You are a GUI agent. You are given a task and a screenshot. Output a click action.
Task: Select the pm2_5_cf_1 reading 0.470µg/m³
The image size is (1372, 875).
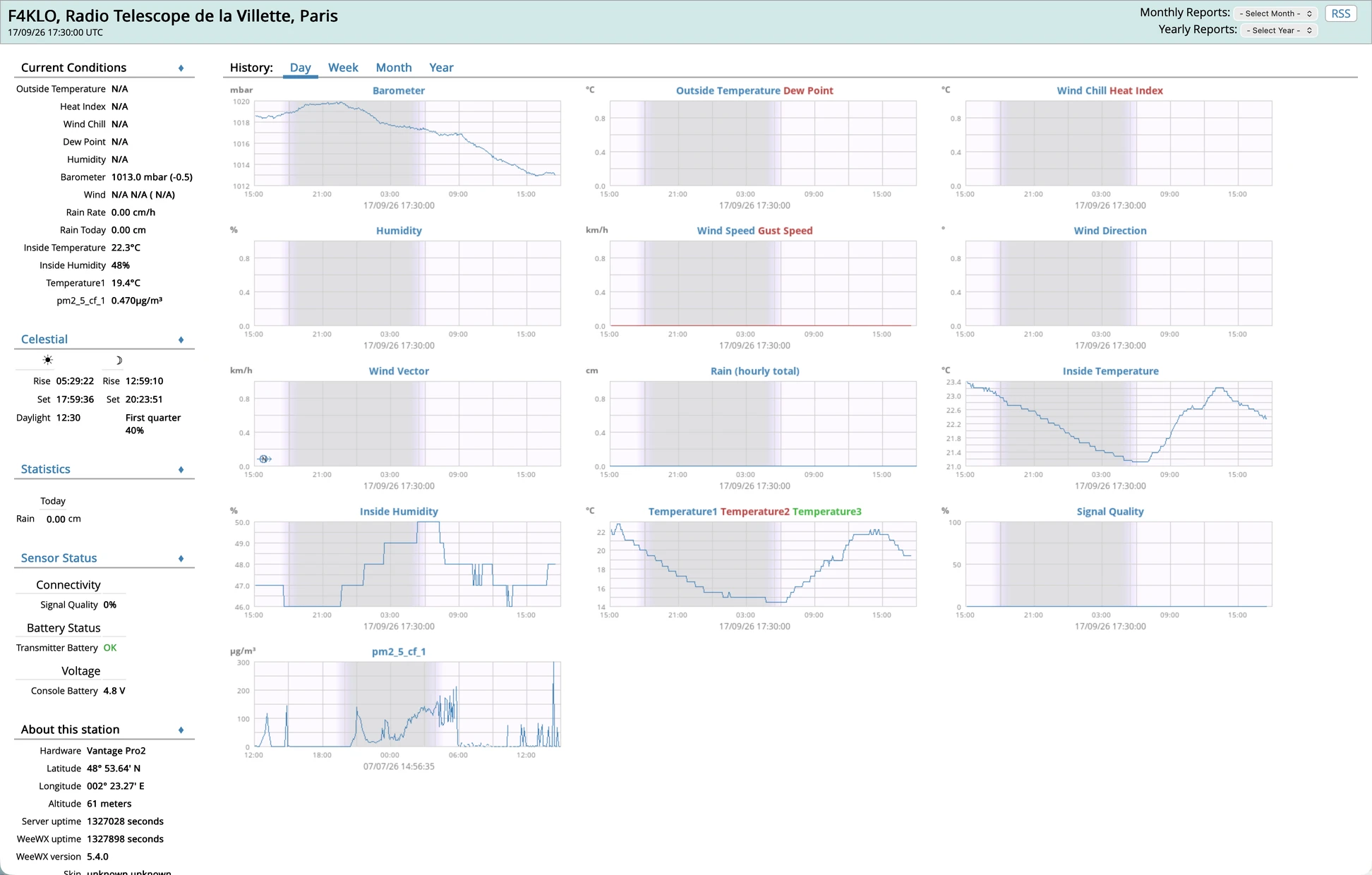tap(137, 301)
